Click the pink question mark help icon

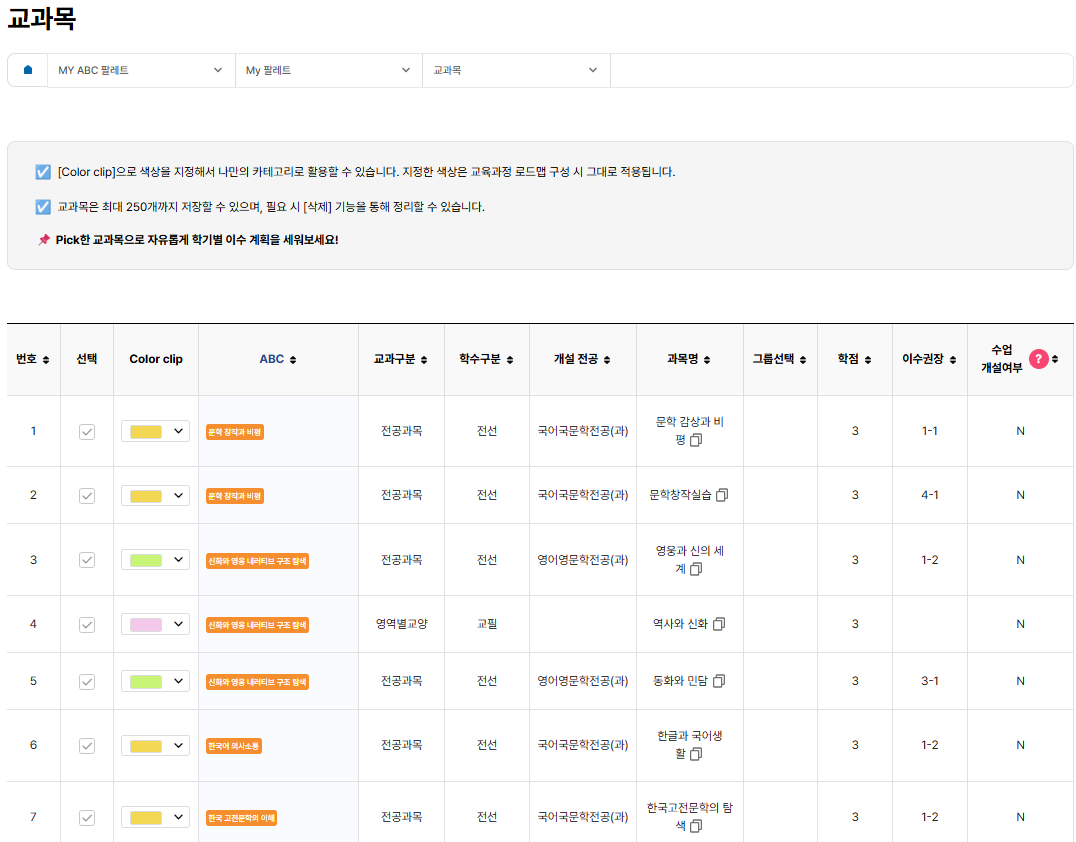pyautogui.click(x=1039, y=359)
